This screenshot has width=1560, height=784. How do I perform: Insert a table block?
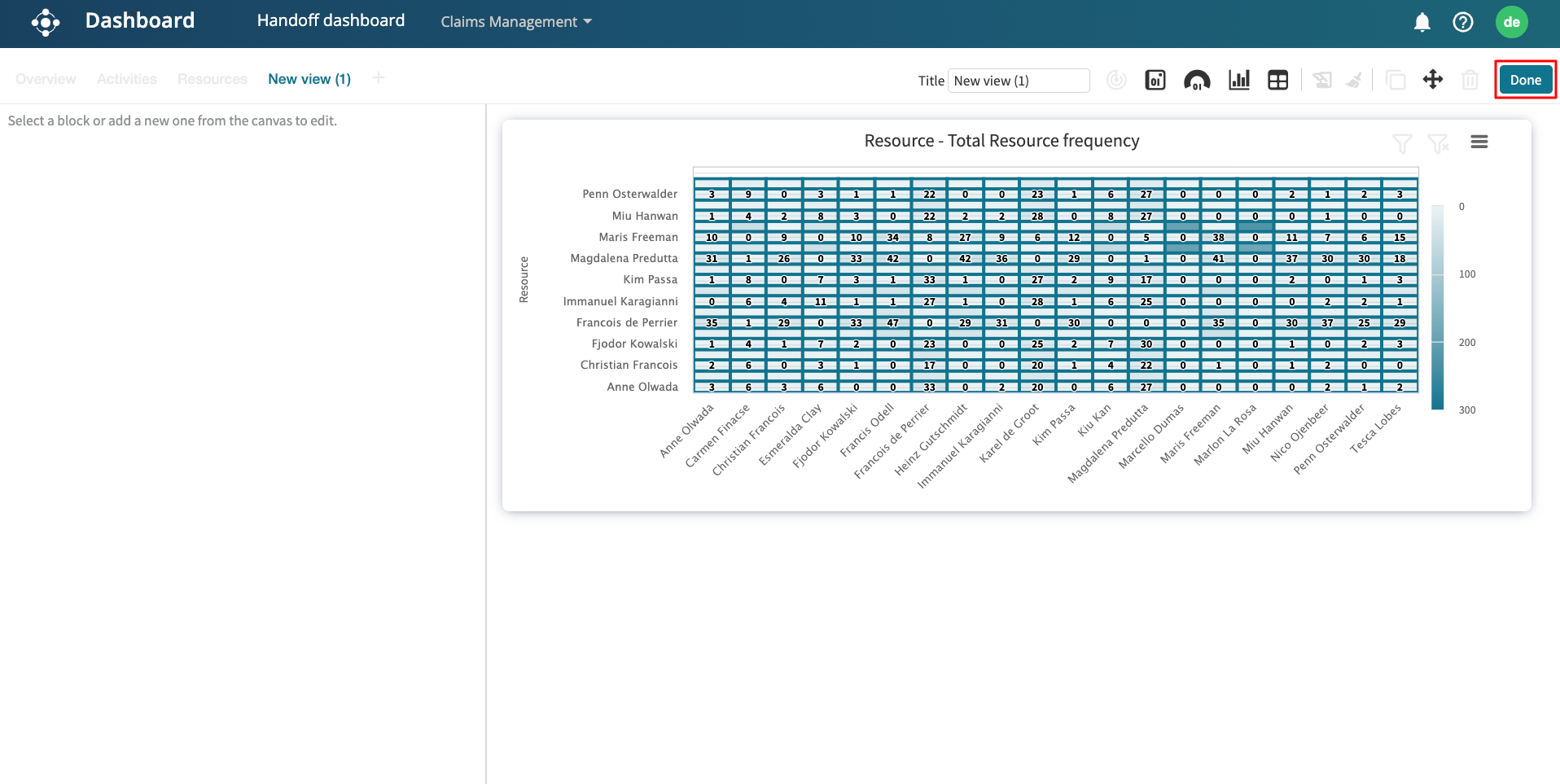click(x=1277, y=80)
